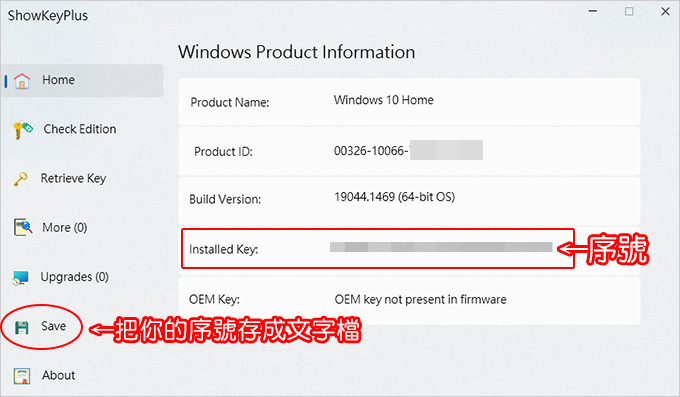Image resolution: width=680 pixels, height=397 pixels.
Task: Open the More (0) section
Action: point(65,227)
